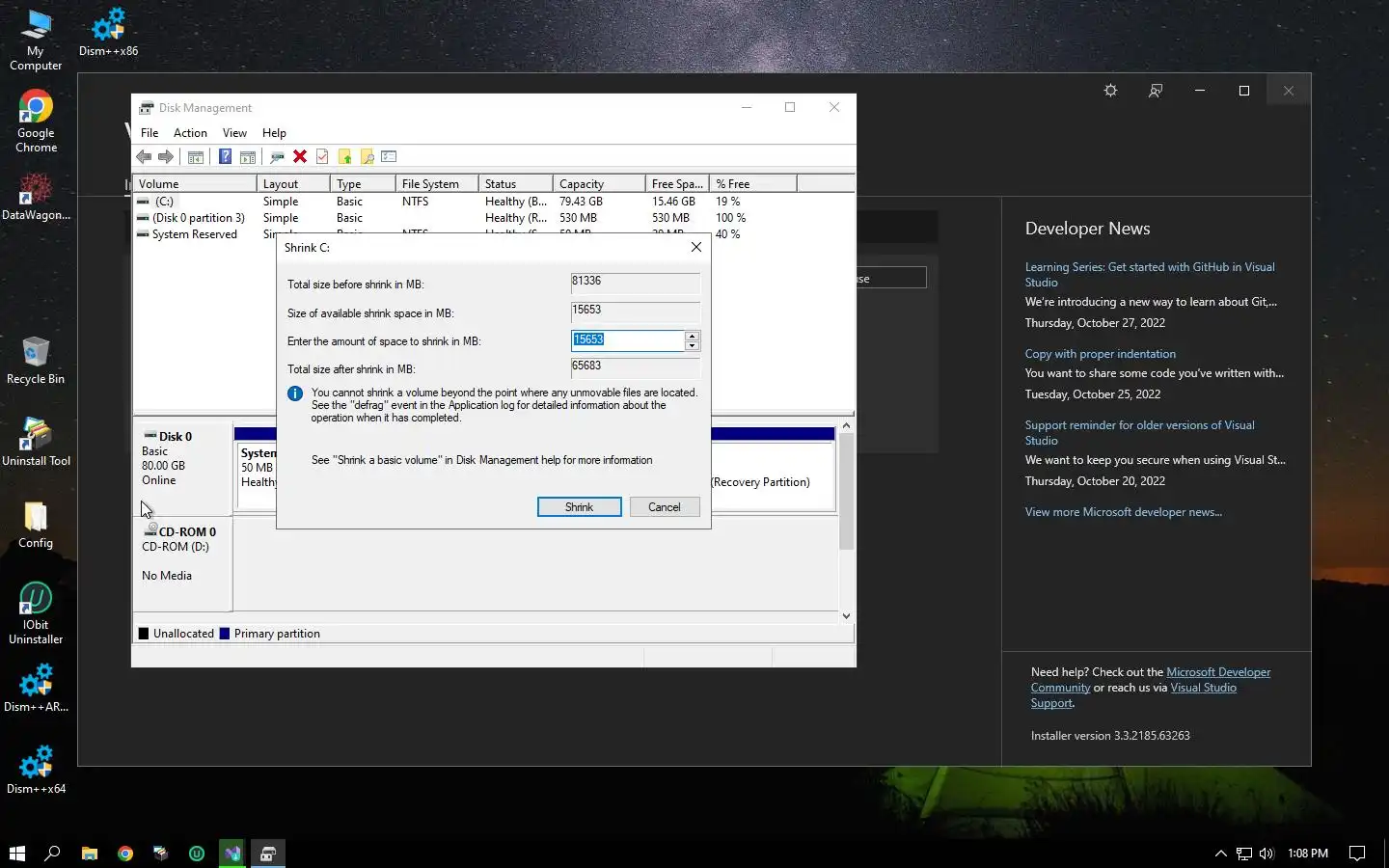1389x868 pixels.
Task: Select the (C:) volume row
Action: [x=493, y=202]
